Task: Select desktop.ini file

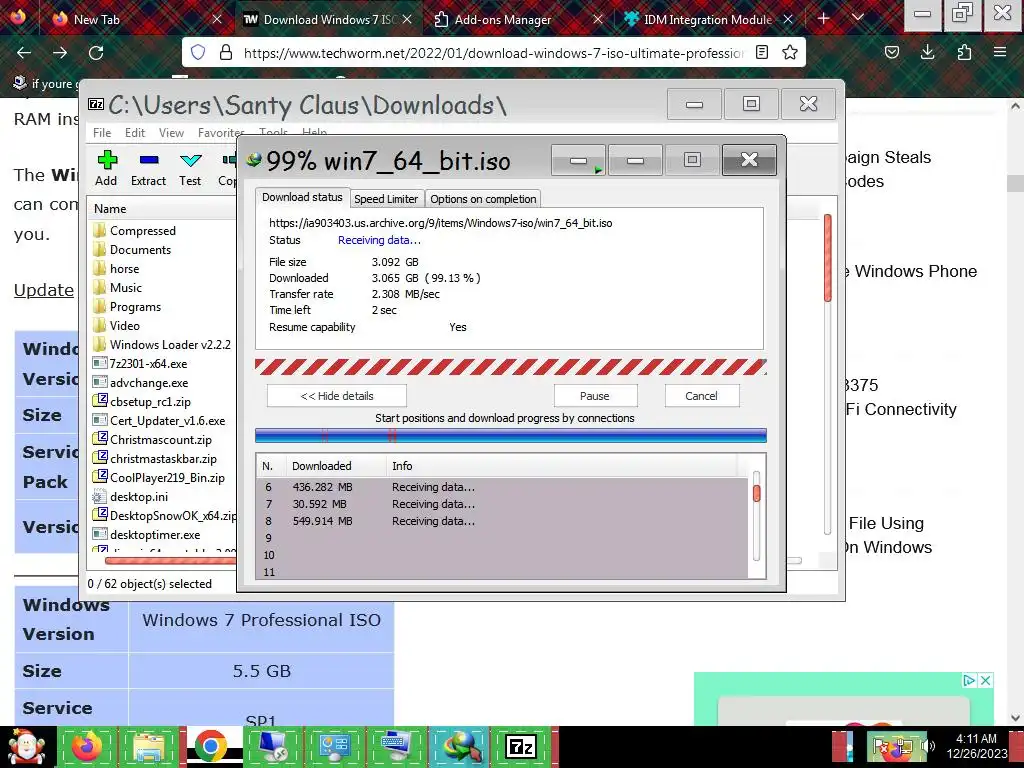Action: pos(138,496)
